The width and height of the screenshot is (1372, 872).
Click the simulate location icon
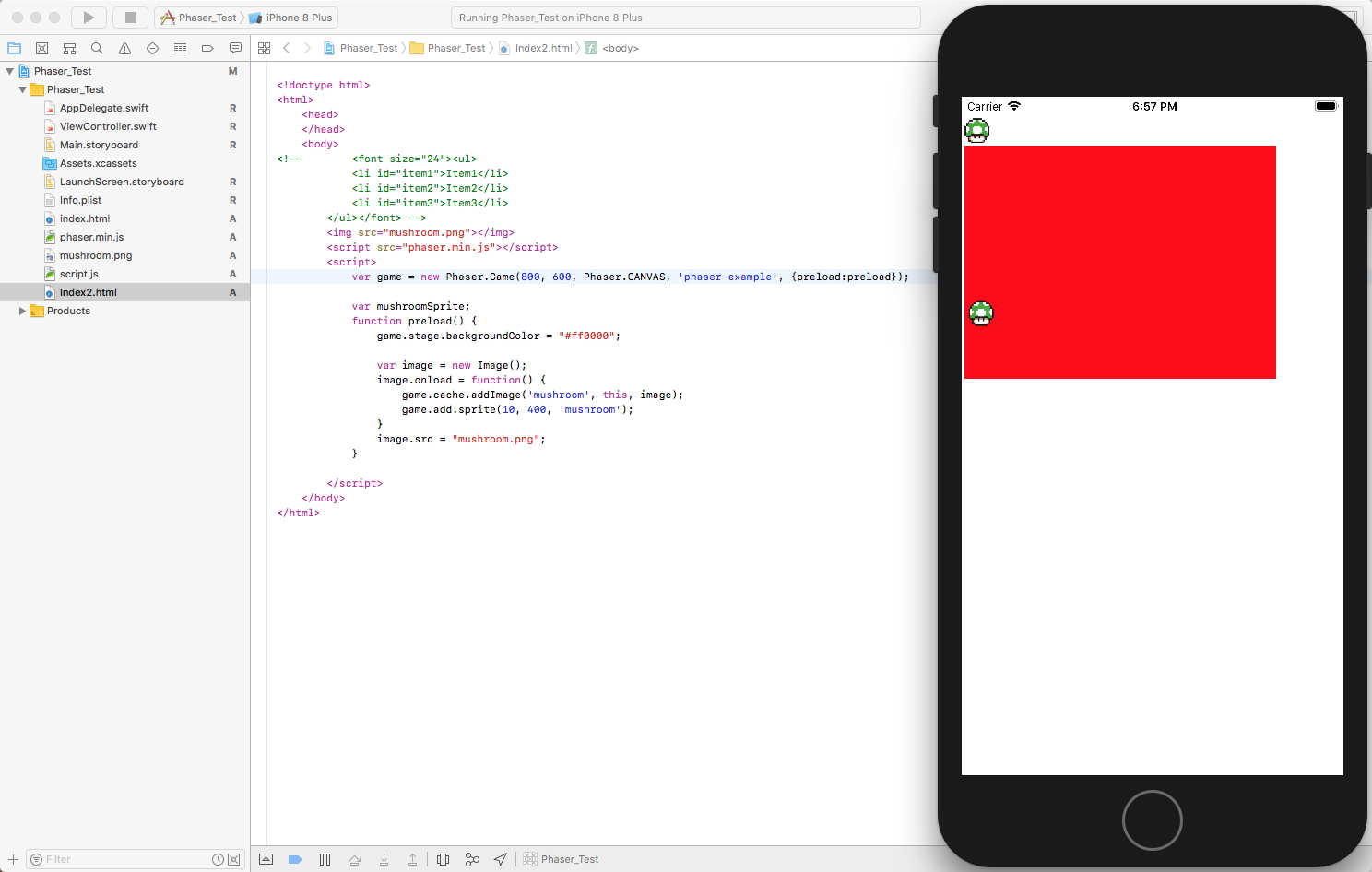pyautogui.click(x=501, y=858)
